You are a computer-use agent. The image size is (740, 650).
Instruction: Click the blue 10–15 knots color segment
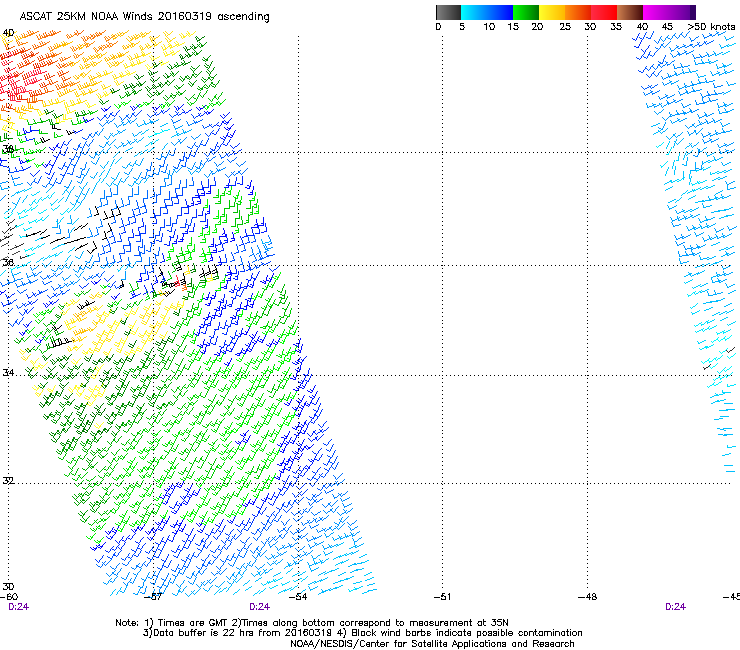click(x=500, y=12)
